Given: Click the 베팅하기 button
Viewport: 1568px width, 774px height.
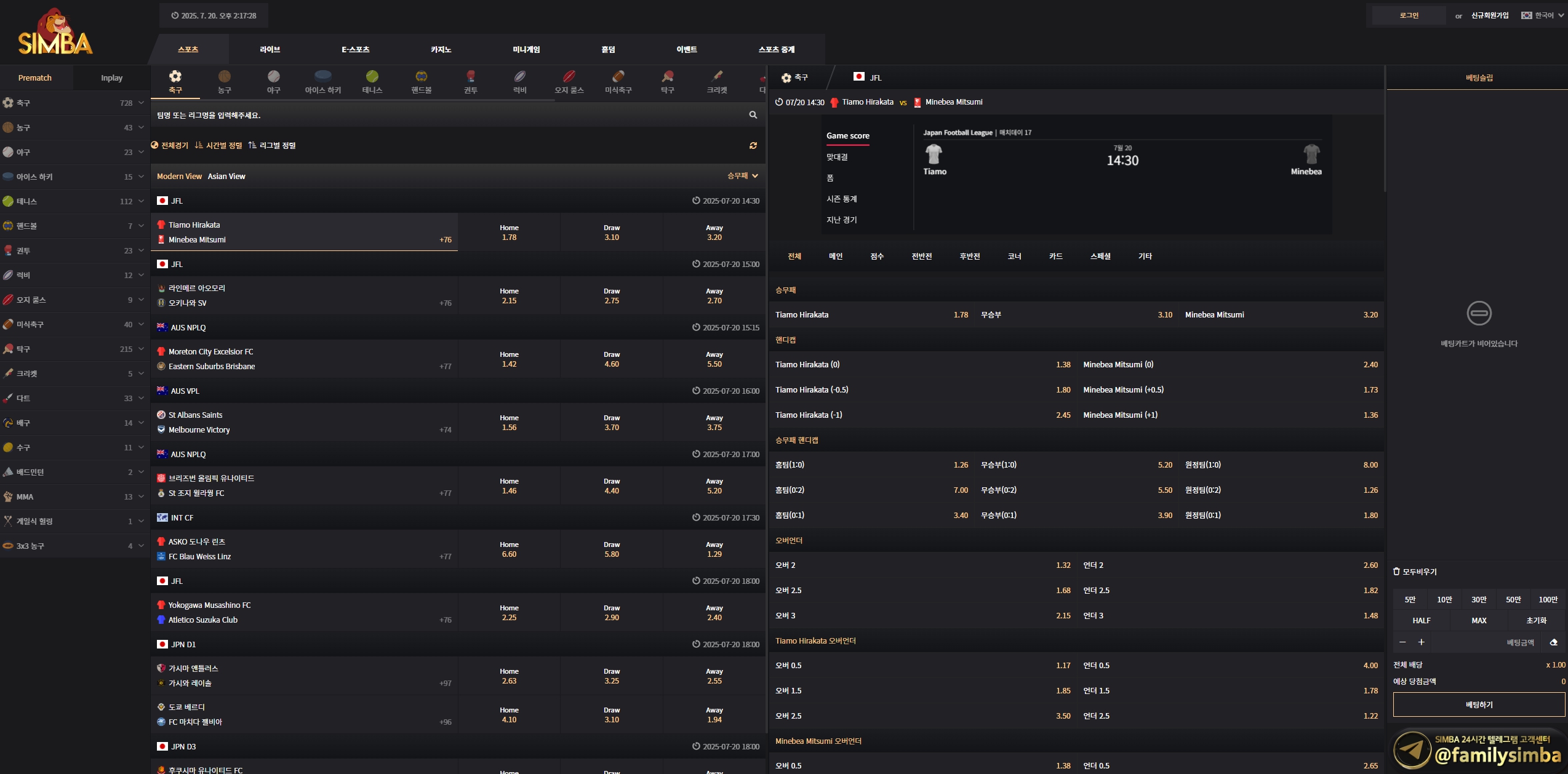Looking at the screenshot, I should pyautogui.click(x=1479, y=704).
